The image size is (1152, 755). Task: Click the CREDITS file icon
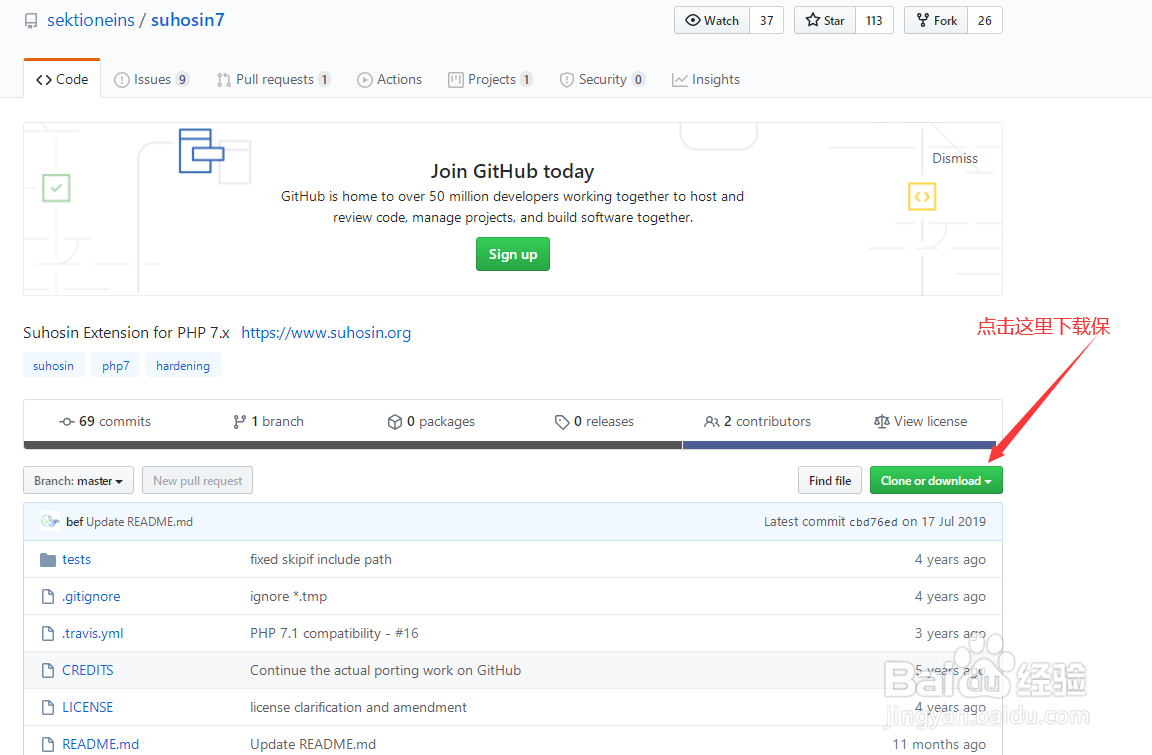tap(48, 670)
